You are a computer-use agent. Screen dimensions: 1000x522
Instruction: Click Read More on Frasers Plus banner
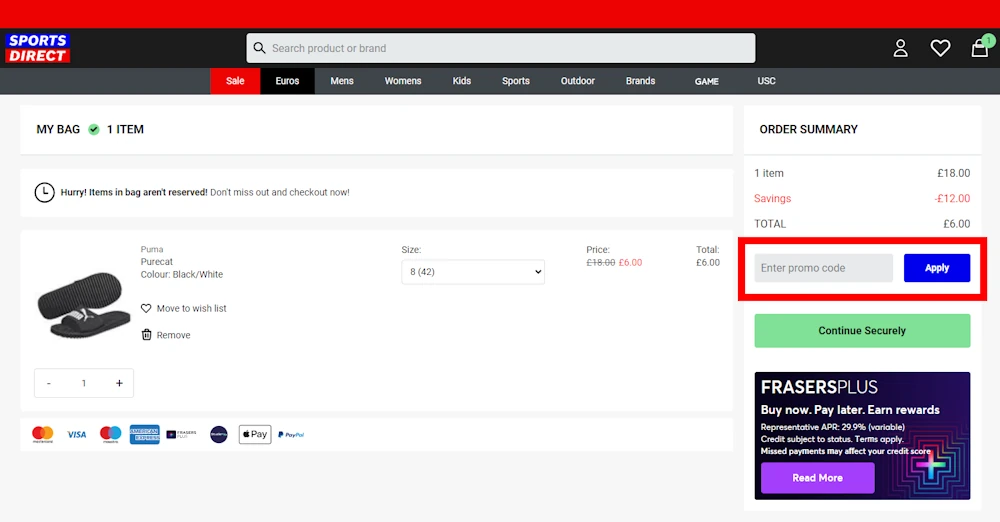[818, 478]
